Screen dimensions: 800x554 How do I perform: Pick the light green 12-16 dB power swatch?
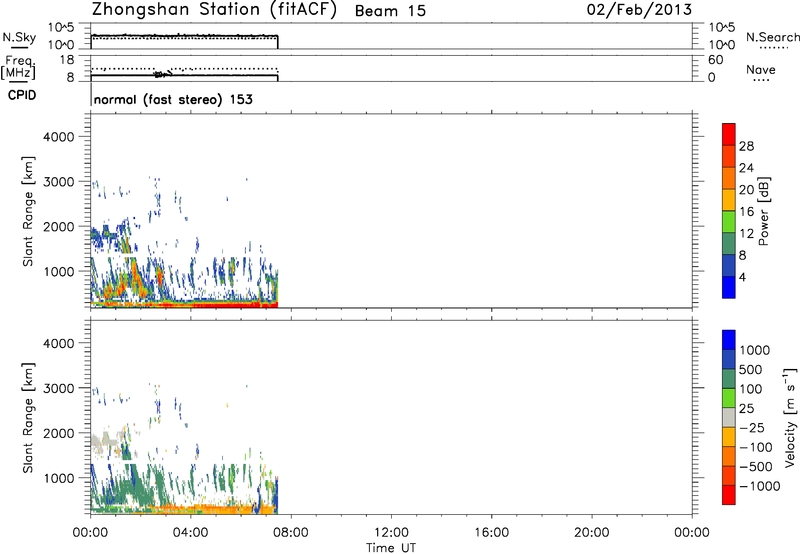729,222
